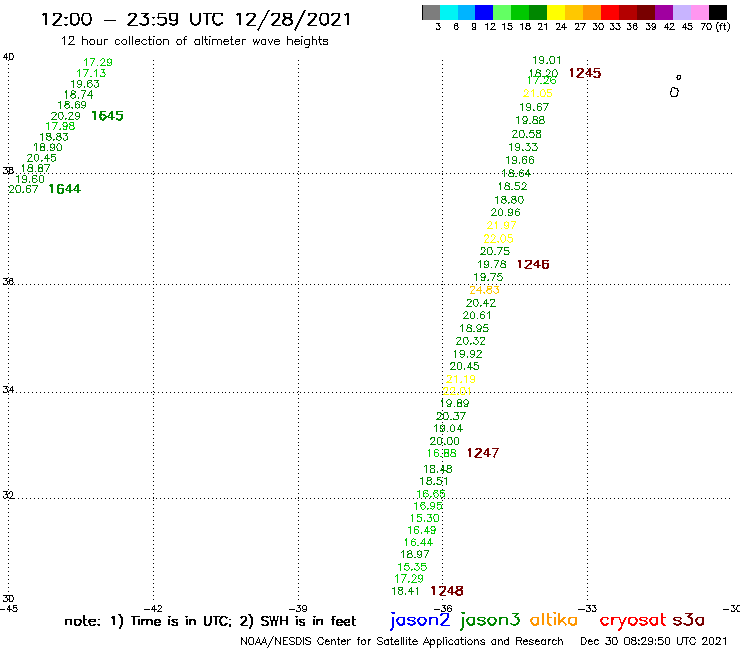This screenshot has width=740, height=650.
Task: Click the 19.63 wave height value
Action: 85,84
